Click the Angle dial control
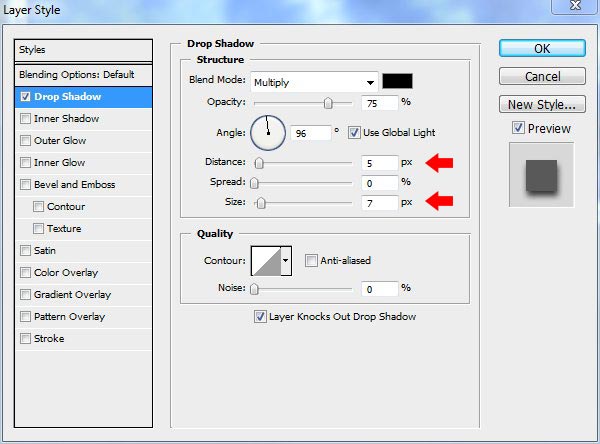This screenshot has height=444, width=600. 268,133
